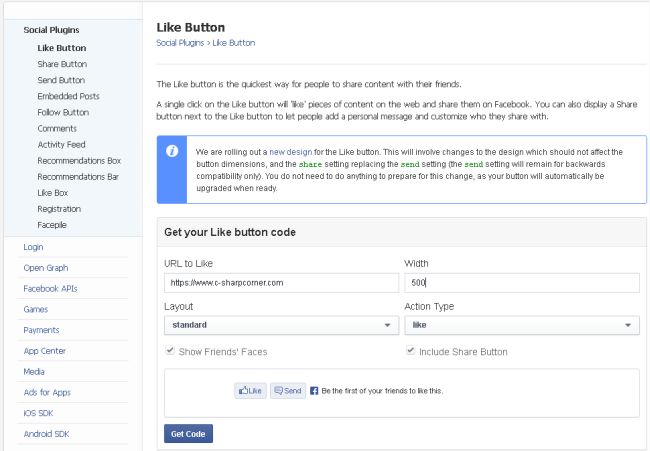The width and height of the screenshot is (650, 451).
Task: Toggle Include Share Button checkbox
Action: coord(410,350)
